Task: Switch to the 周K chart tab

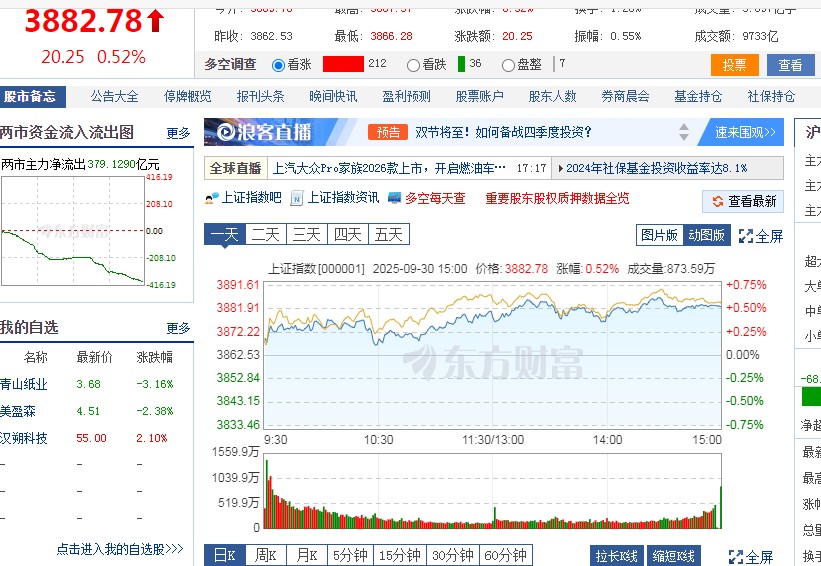Action: point(265,556)
